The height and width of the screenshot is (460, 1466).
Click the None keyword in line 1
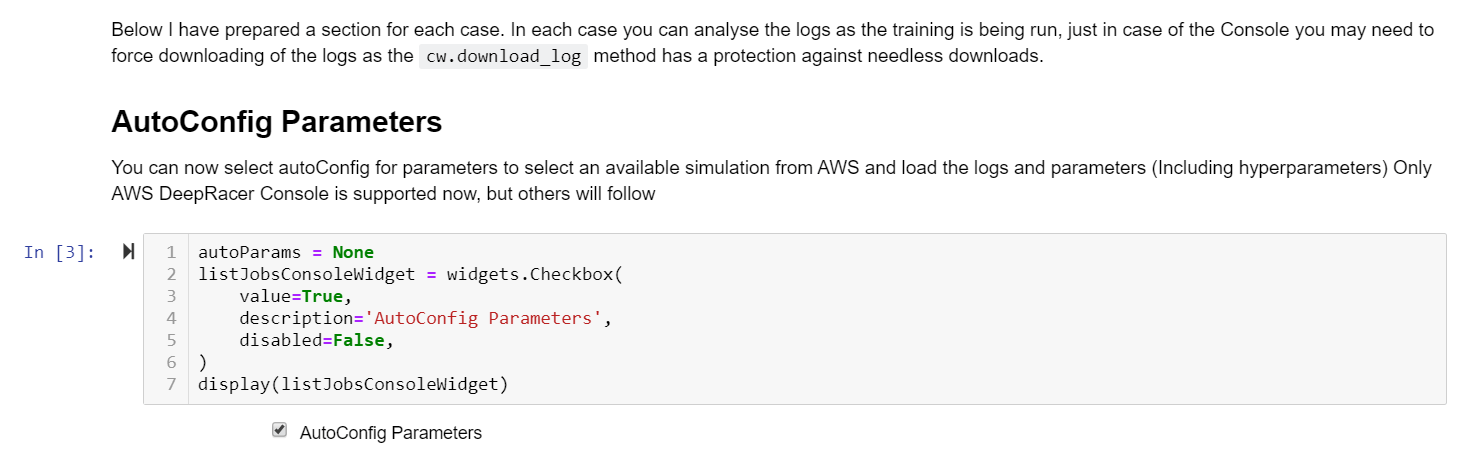(353, 252)
